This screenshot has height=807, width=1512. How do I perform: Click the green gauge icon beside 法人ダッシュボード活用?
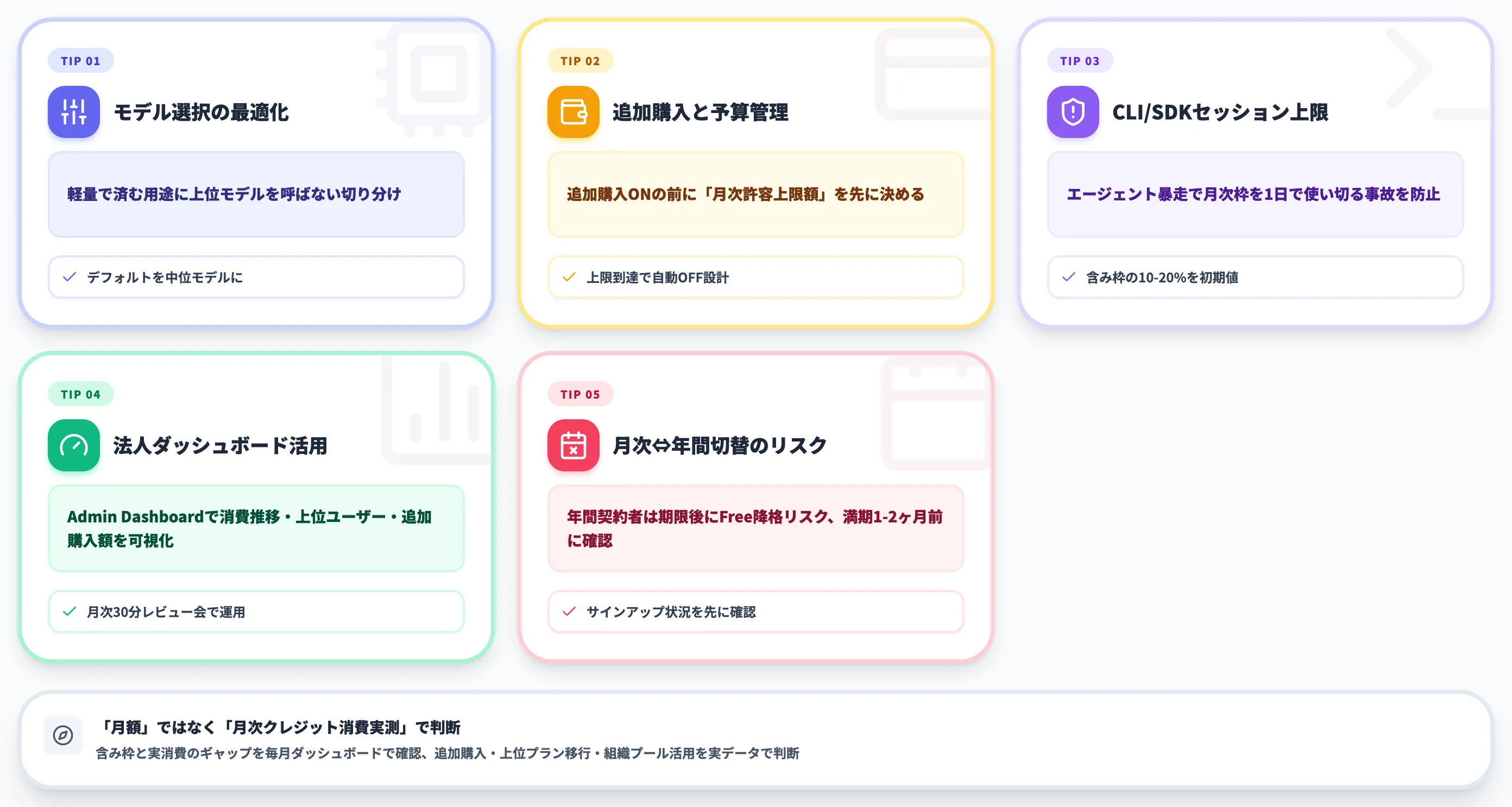coord(74,445)
